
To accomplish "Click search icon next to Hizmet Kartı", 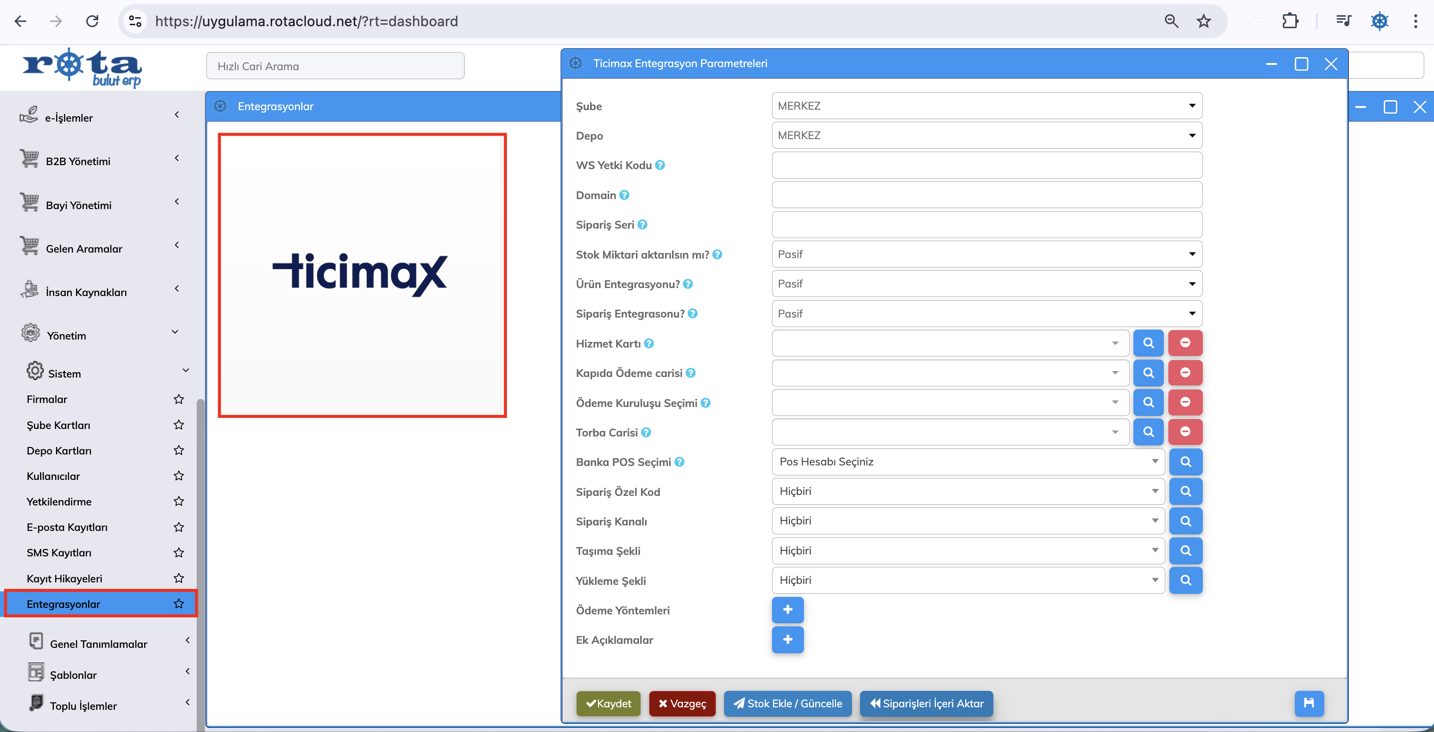I will (1148, 343).
